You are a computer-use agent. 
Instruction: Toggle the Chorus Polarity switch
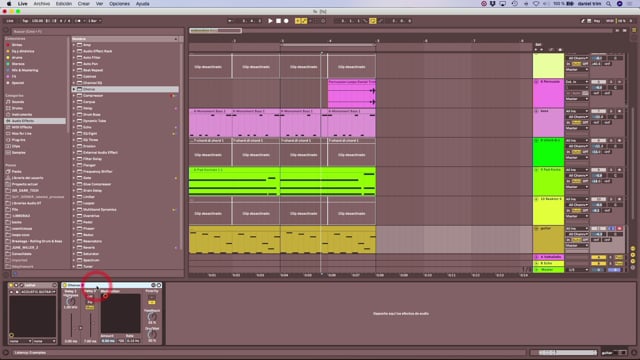[x=152, y=302]
